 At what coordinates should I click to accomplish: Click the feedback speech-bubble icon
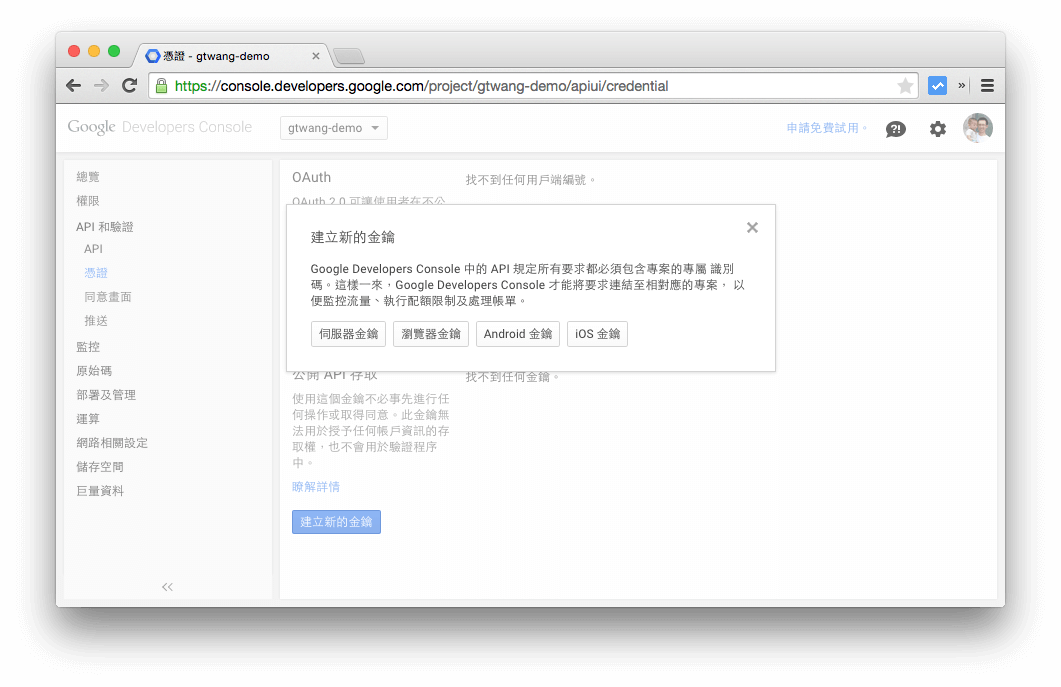[896, 128]
